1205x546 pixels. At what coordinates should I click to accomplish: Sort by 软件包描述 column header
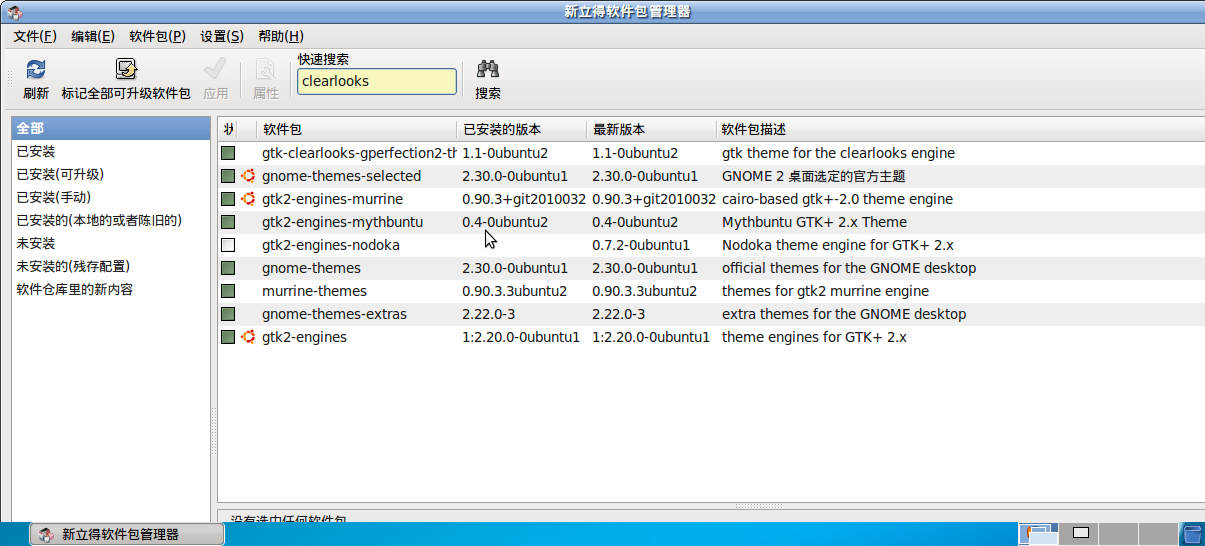pos(961,129)
